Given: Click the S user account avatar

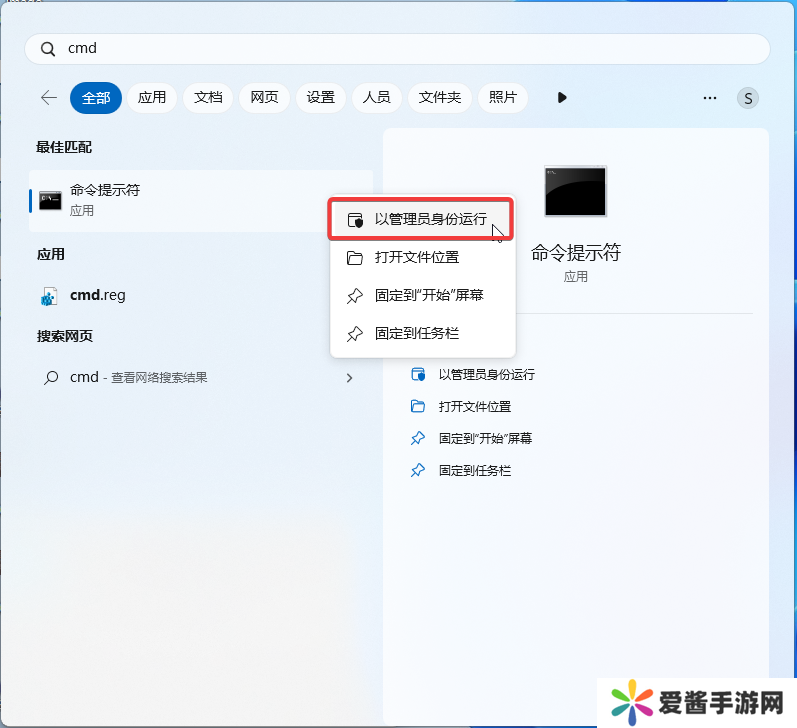Looking at the screenshot, I should coord(747,98).
